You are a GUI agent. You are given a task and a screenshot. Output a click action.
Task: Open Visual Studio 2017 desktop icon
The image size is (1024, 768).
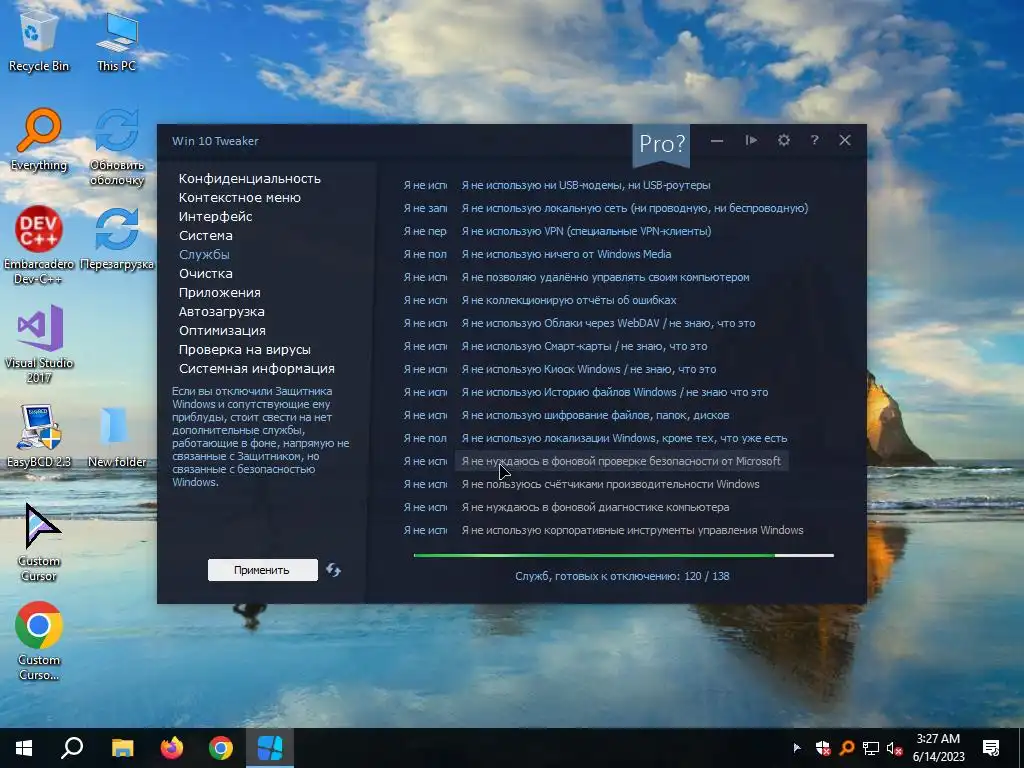pos(39,344)
